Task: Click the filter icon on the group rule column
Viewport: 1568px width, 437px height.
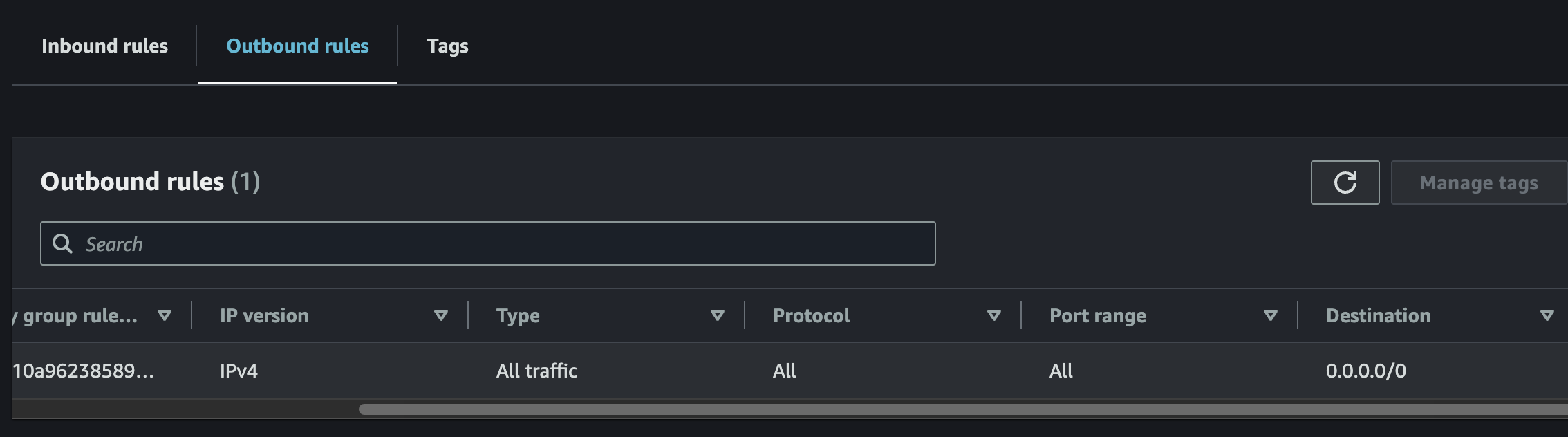Action: 165,315
